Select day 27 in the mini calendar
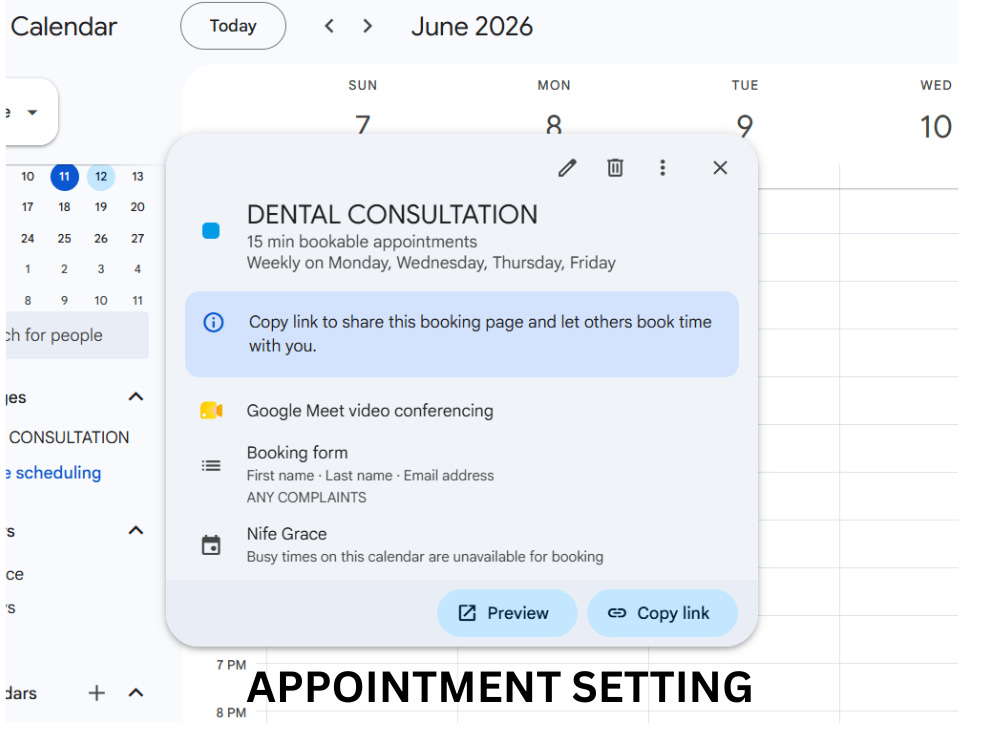Viewport: 1000px width, 750px height. point(138,239)
